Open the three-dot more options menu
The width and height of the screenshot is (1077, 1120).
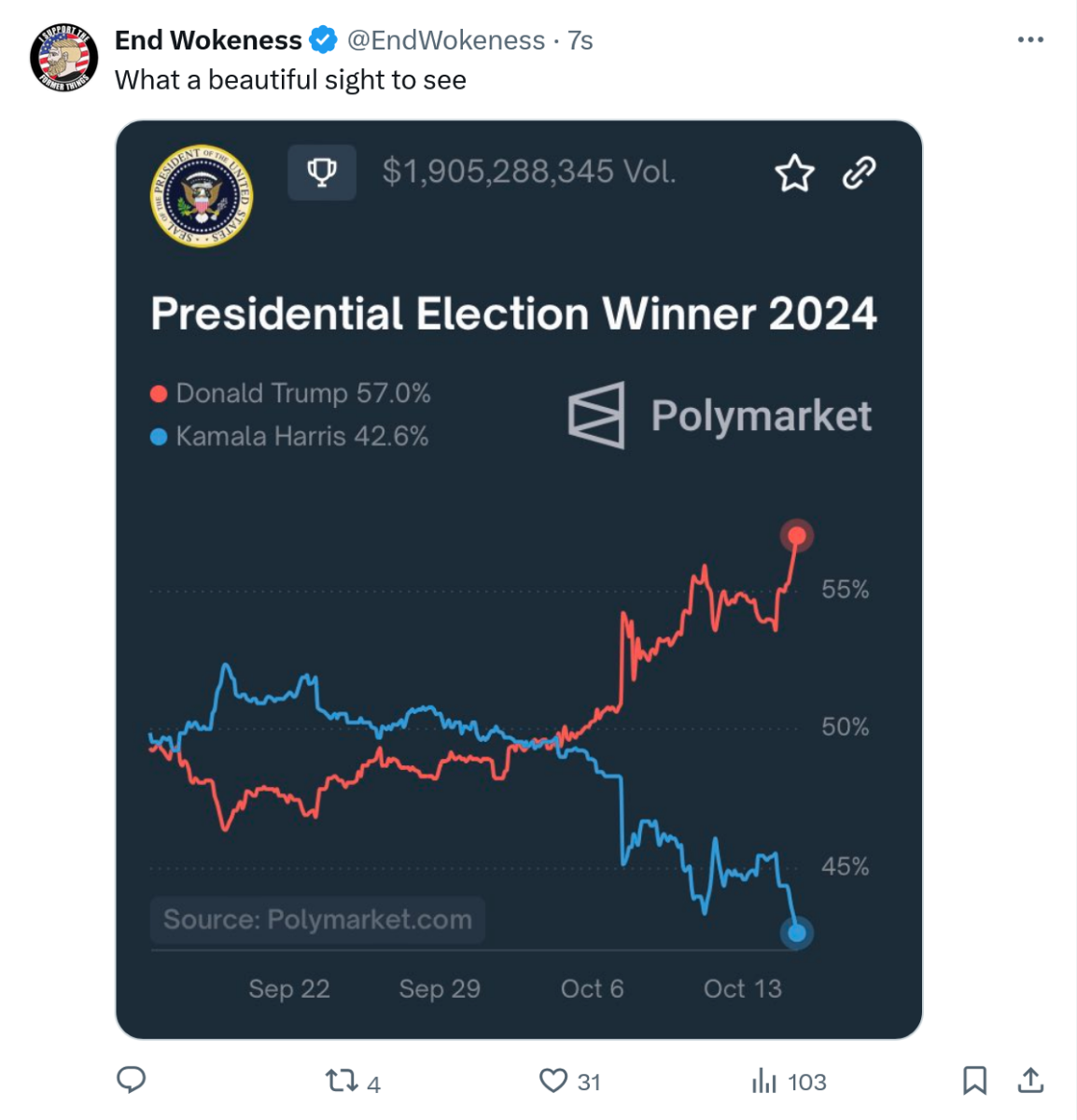1030,40
